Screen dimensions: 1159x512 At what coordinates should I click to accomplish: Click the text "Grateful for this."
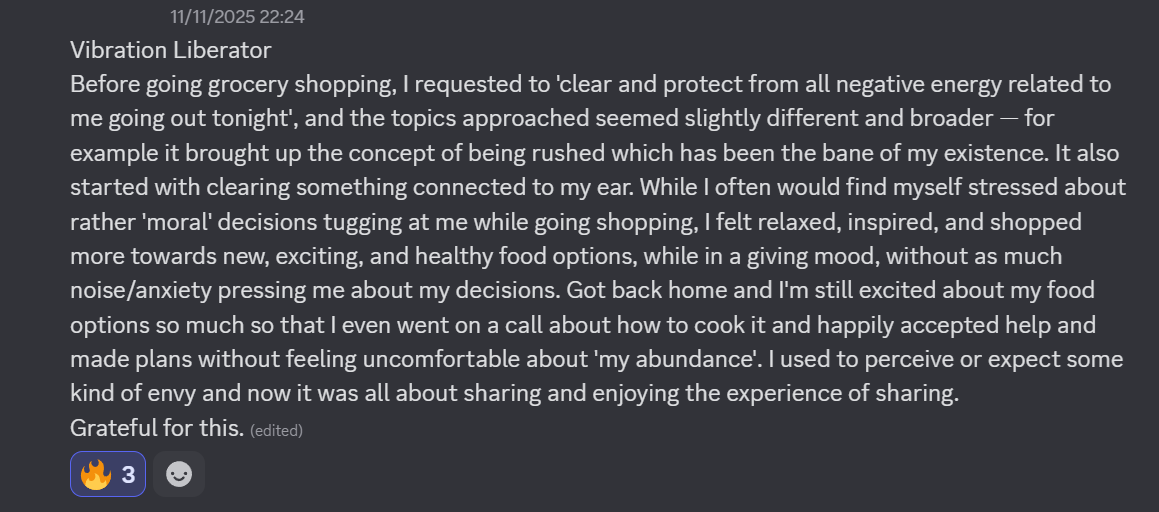point(157,429)
